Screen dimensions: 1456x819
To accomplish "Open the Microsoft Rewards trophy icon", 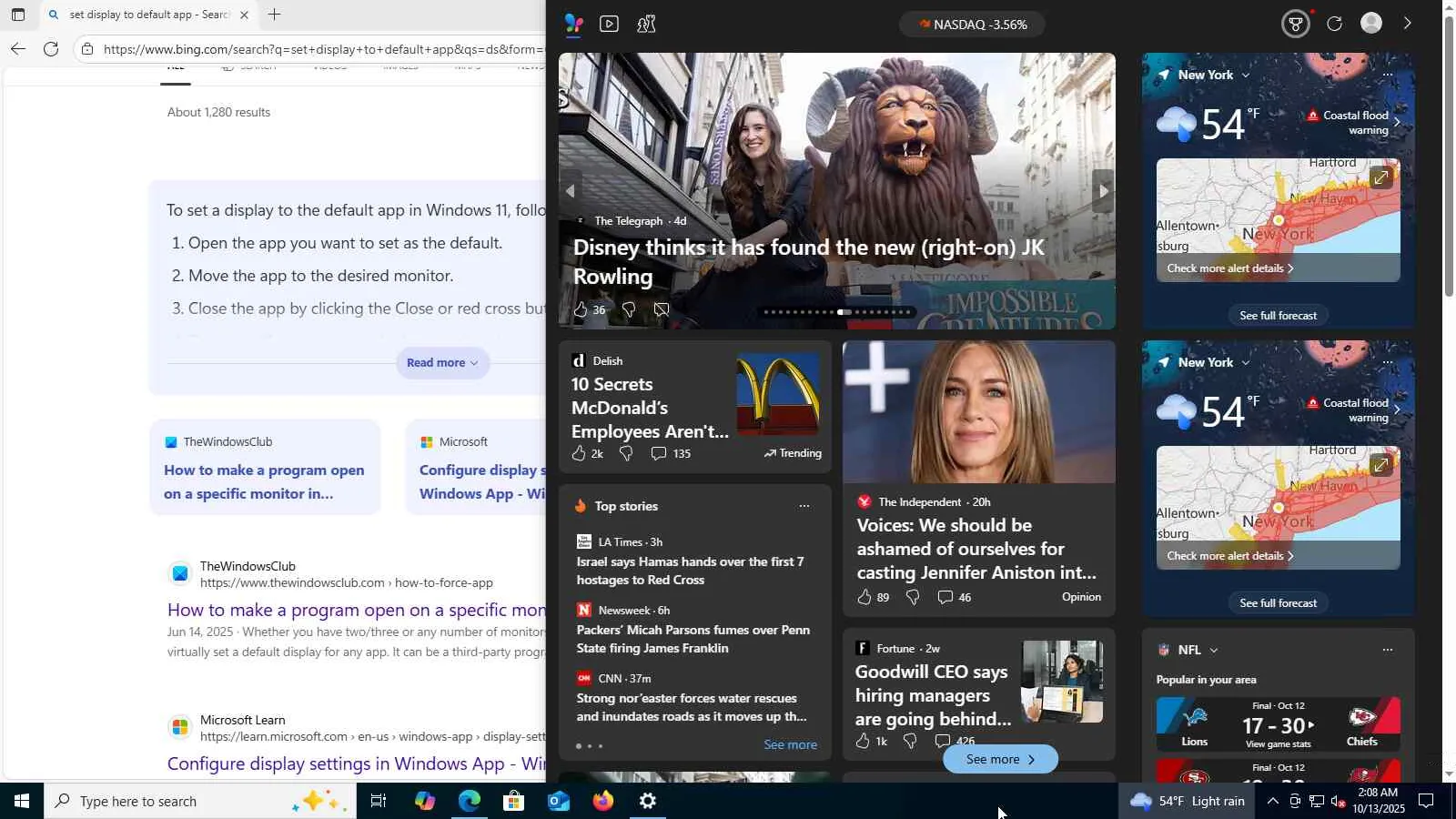I will pyautogui.click(x=1295, y=24).
